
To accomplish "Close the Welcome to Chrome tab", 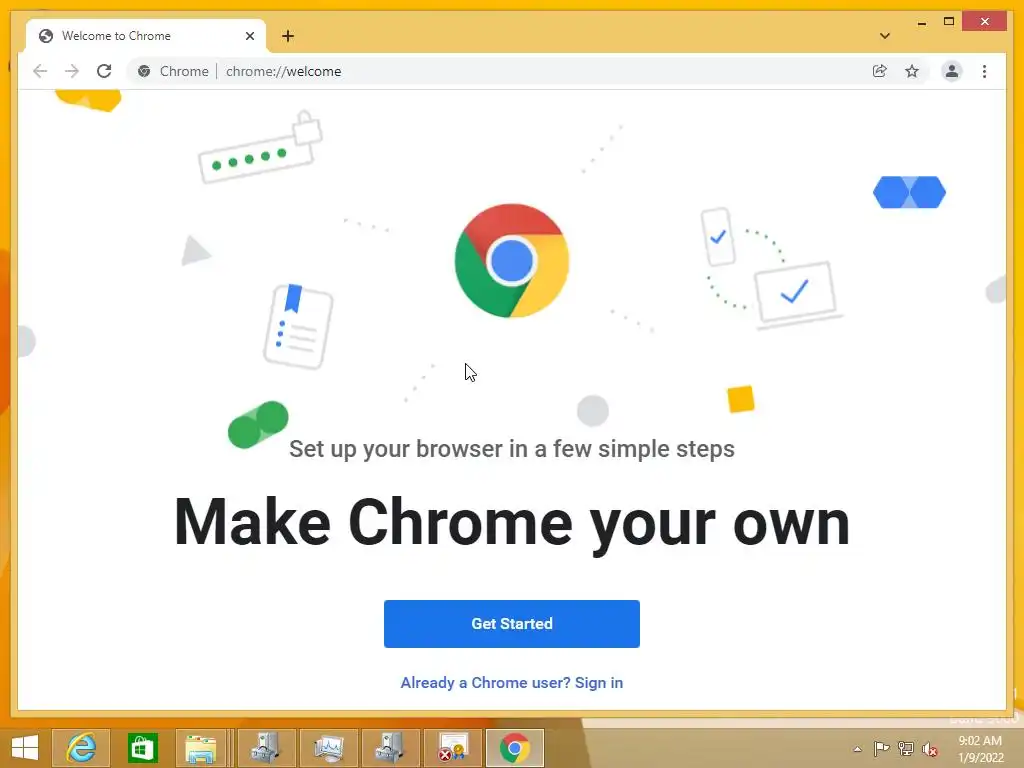I will click(x=249, y=36).
